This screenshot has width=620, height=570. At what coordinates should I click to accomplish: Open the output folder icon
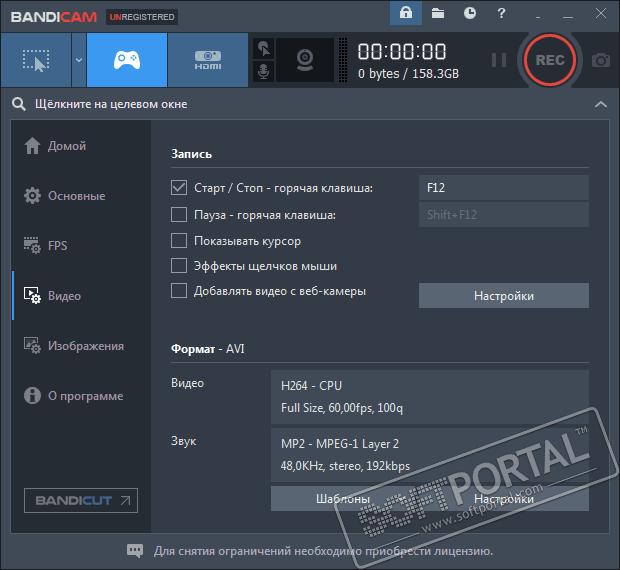[438, 13]
